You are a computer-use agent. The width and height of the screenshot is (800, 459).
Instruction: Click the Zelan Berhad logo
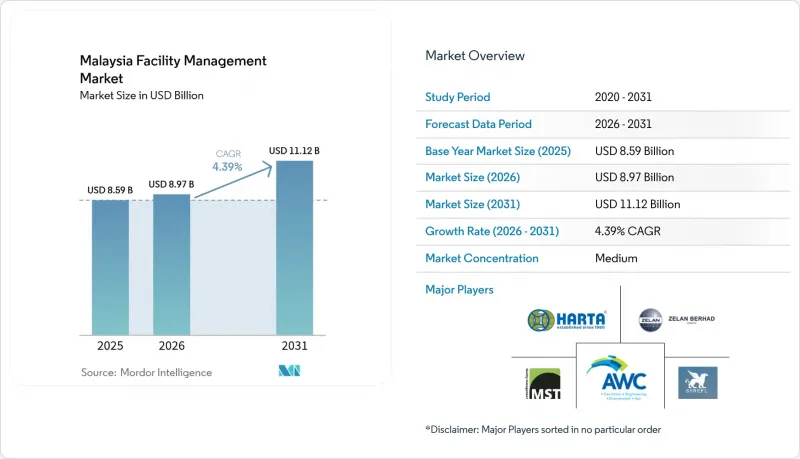[x=677, y=320]
